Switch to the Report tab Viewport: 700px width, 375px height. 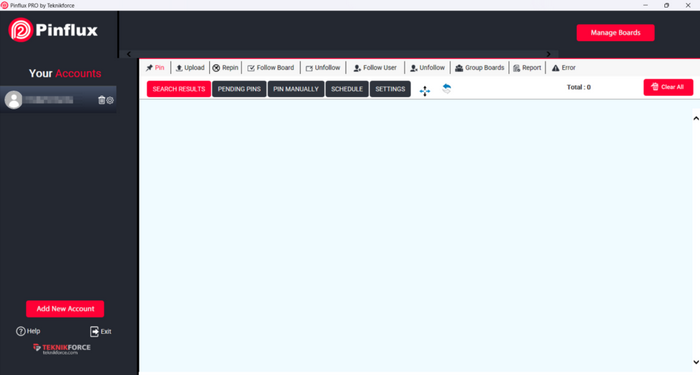[x=527, y=68]
